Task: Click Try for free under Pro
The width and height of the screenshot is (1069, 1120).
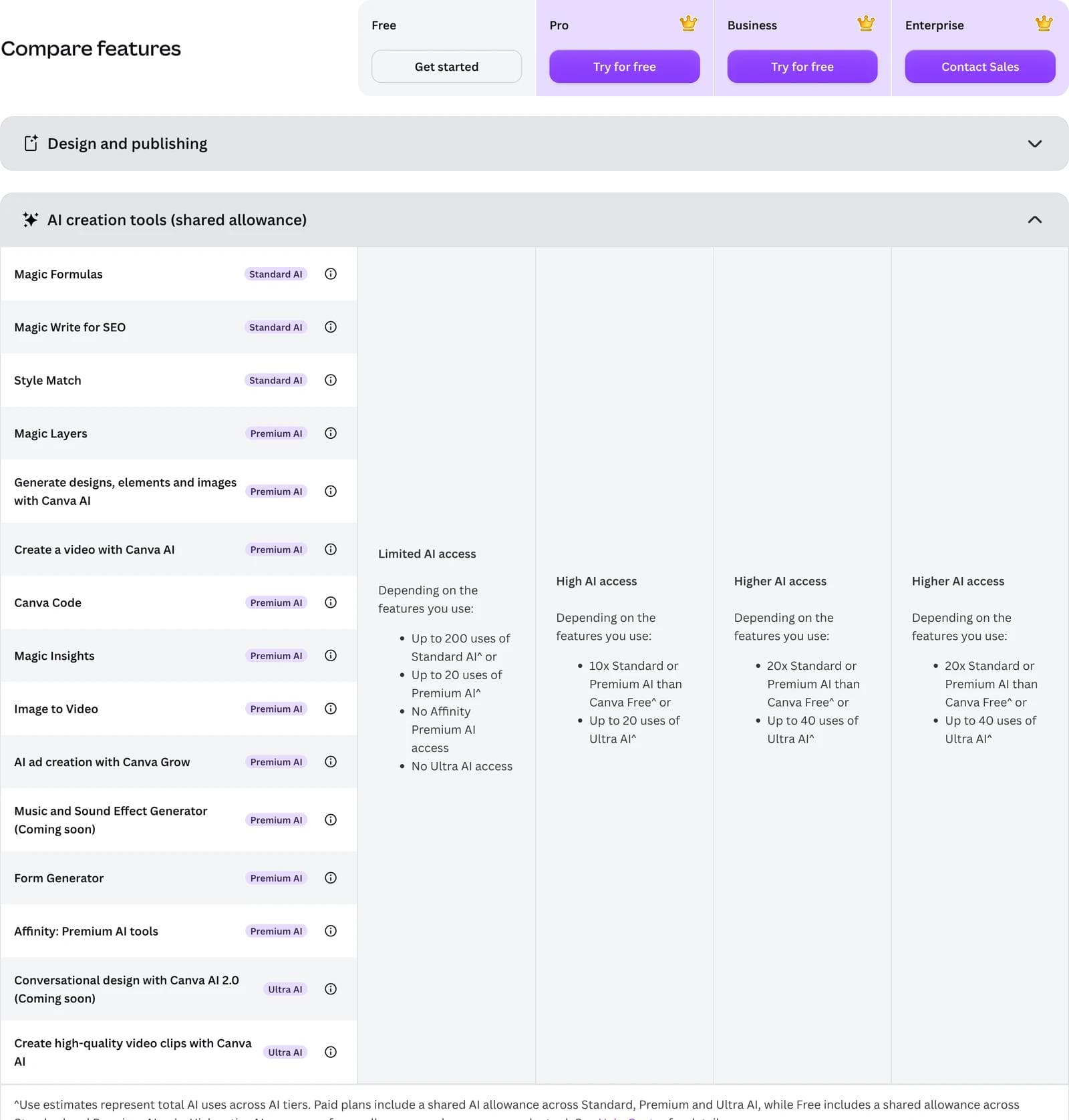Action: (x=624, y=67)
